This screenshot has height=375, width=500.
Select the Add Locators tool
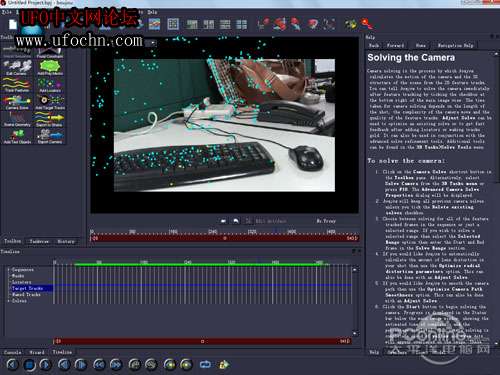[50, 84]
